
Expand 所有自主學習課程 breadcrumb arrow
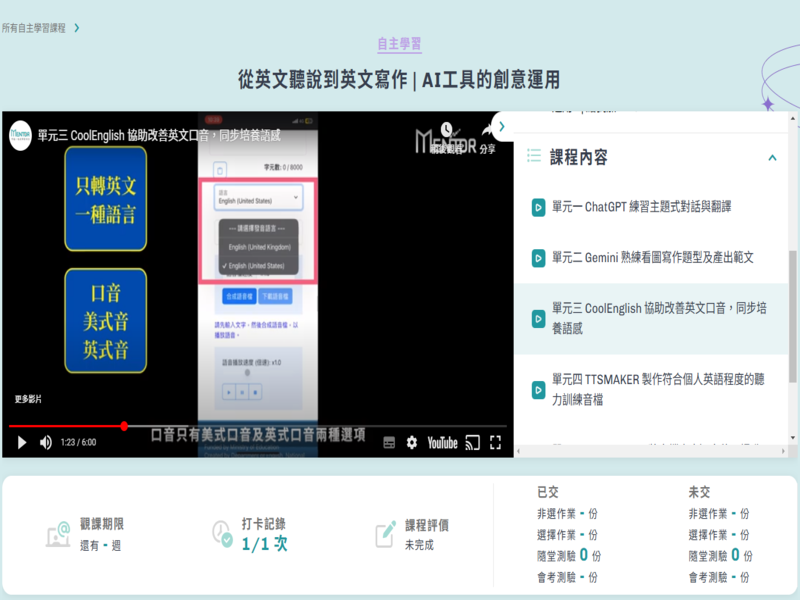(x=77, y=28)
